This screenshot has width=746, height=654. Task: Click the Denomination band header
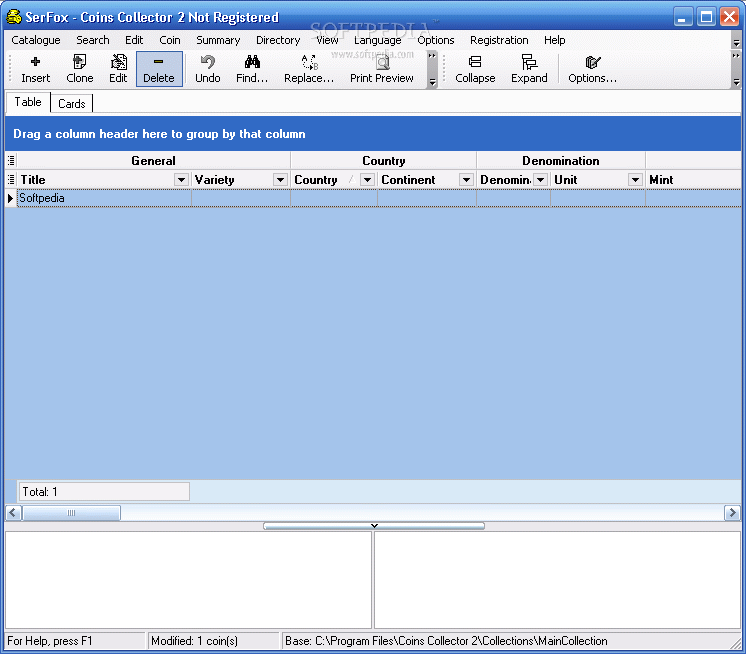point(560,161)
